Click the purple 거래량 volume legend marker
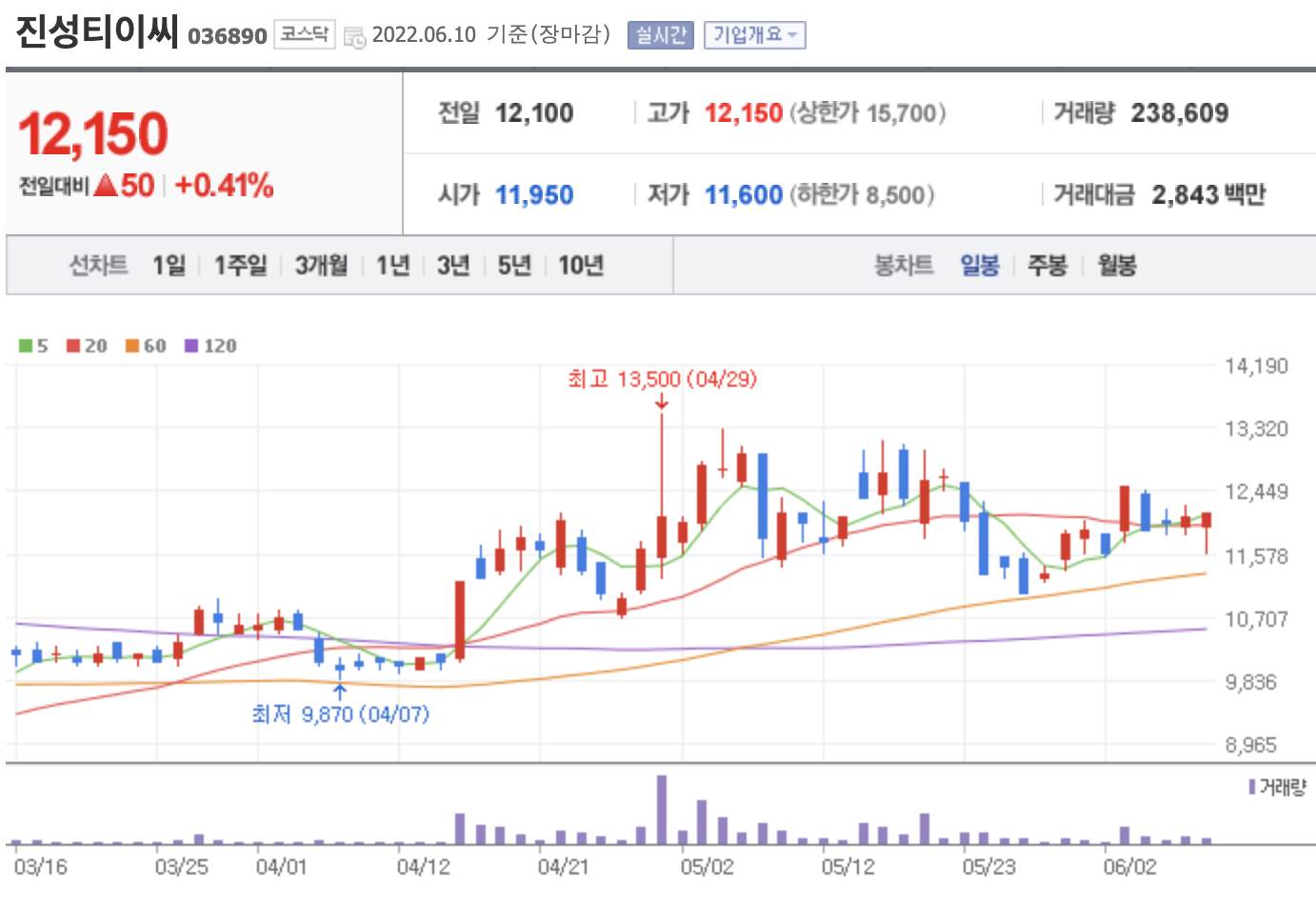 pyautogui.click(x=1252, y=787)
